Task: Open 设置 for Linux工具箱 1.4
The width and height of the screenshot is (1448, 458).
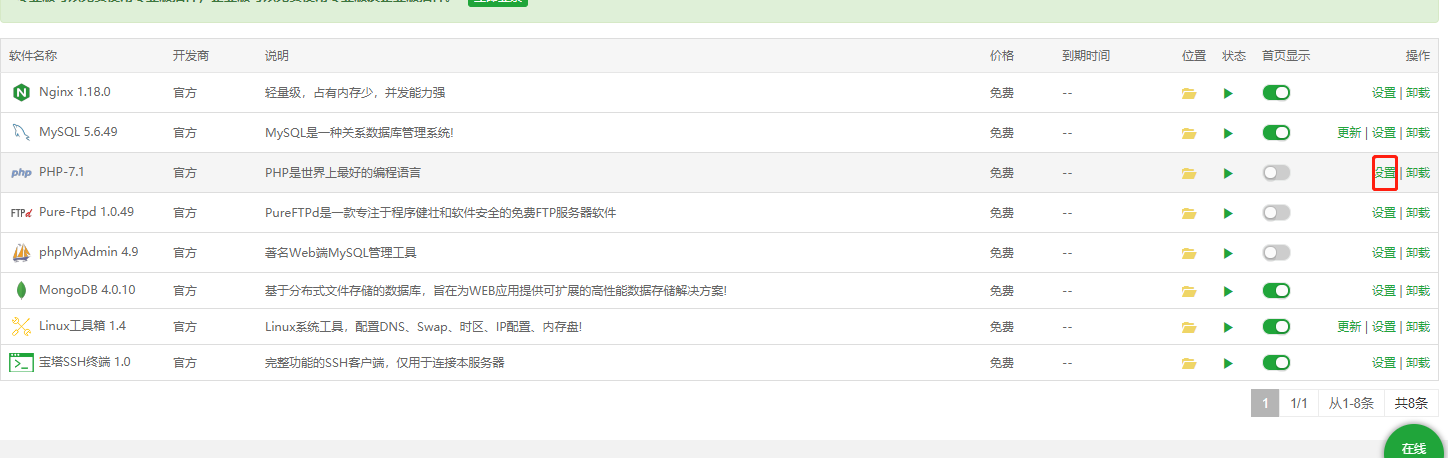Action: pyautogui.click(x=1384, y=326)
